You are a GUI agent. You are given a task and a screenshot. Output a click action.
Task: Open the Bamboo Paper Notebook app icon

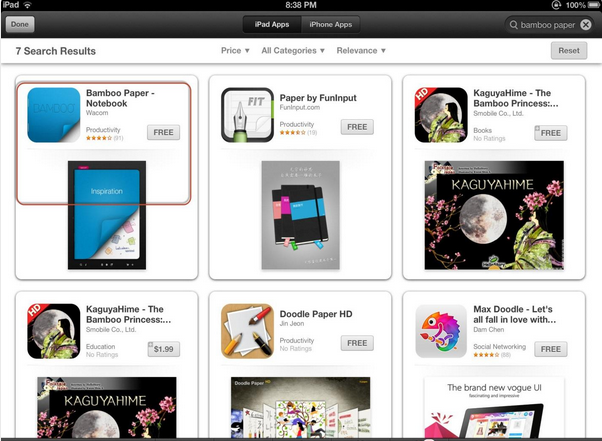[54, 115]
